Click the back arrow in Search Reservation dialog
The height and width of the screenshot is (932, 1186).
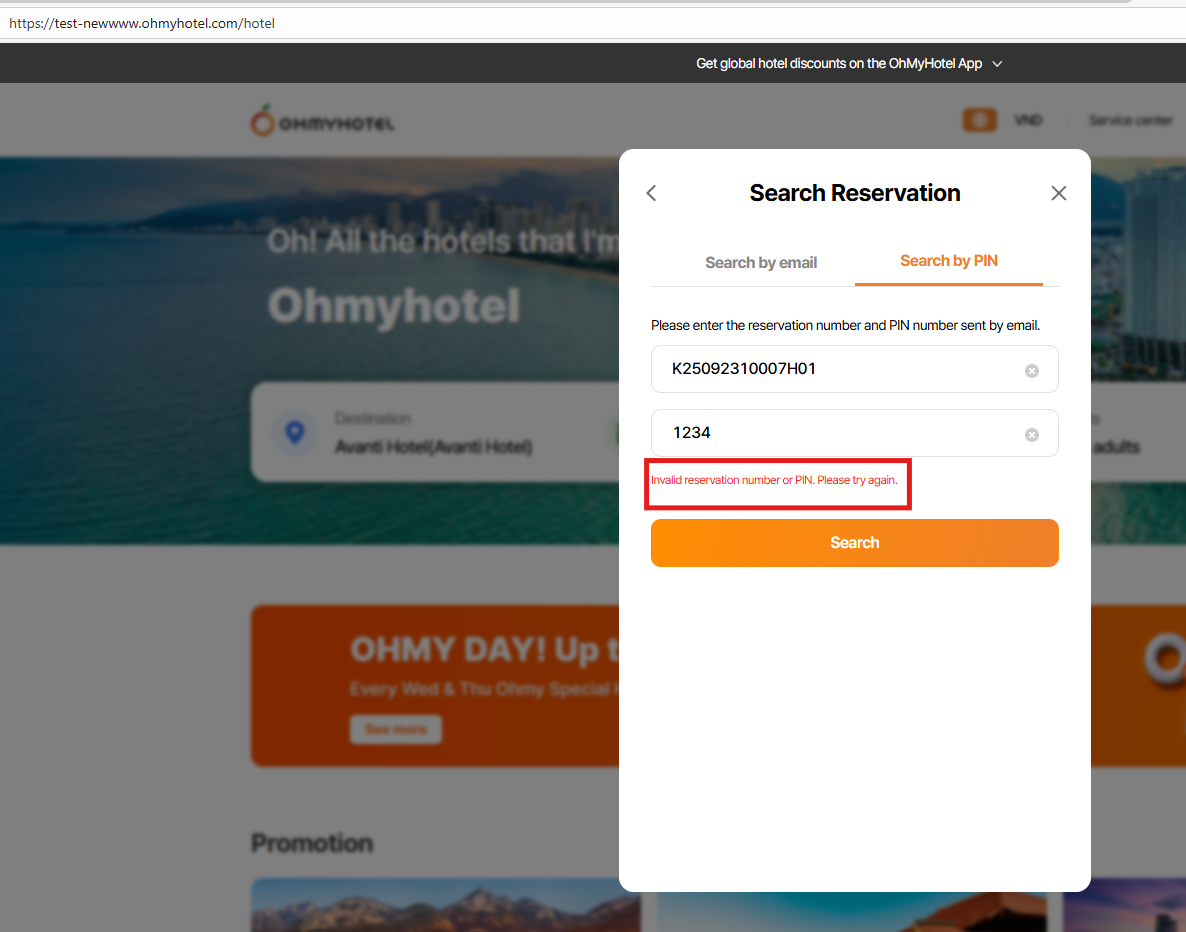[x=651, y=193]
